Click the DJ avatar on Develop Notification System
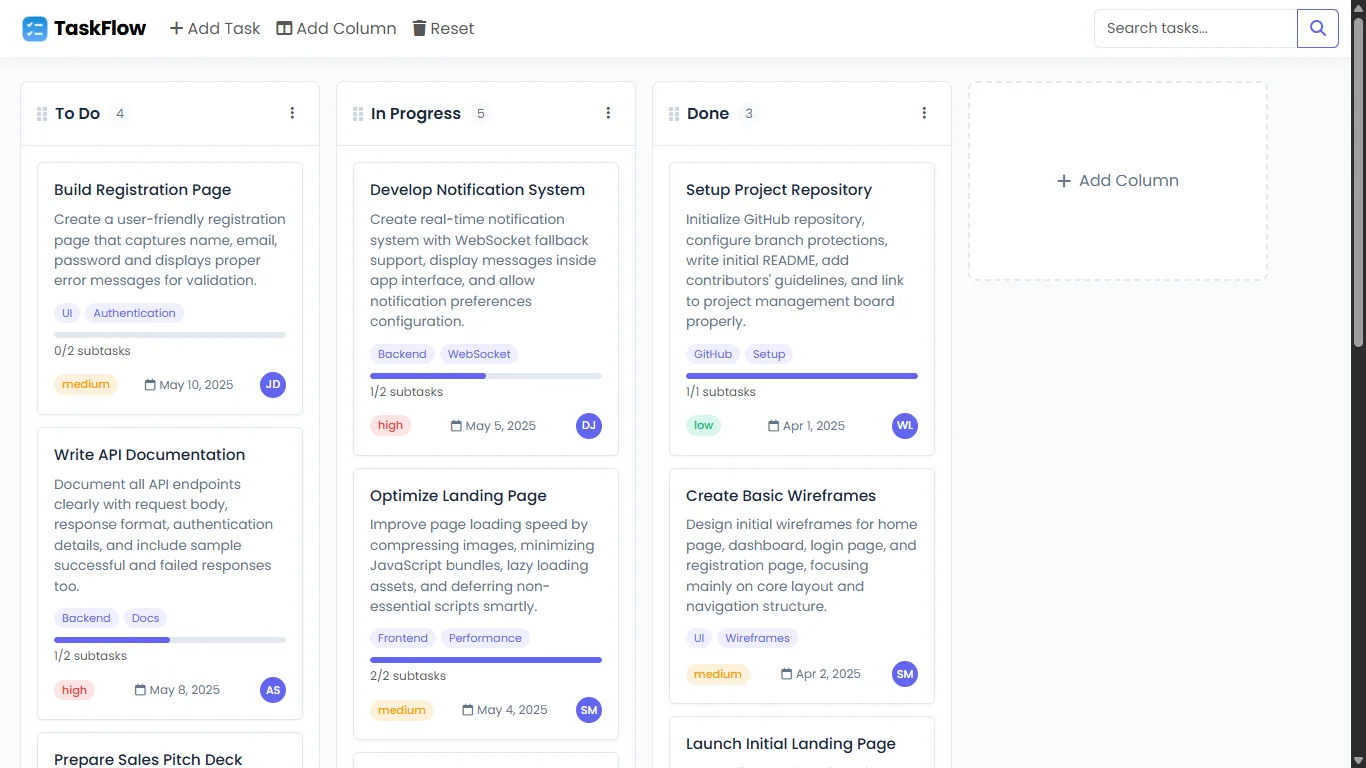The width and height of the screenshot is (1366, 768). (x=589, y=426)
